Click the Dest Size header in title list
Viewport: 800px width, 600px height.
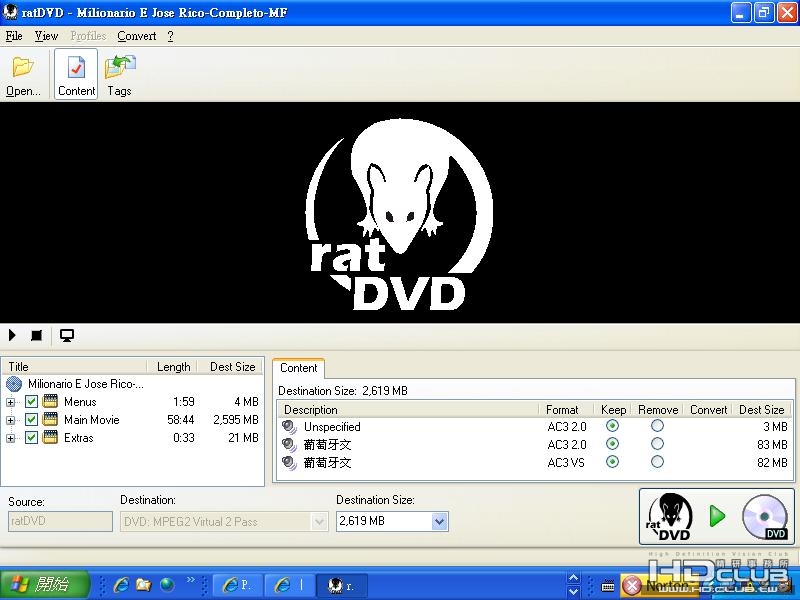(x=232, y=367)
